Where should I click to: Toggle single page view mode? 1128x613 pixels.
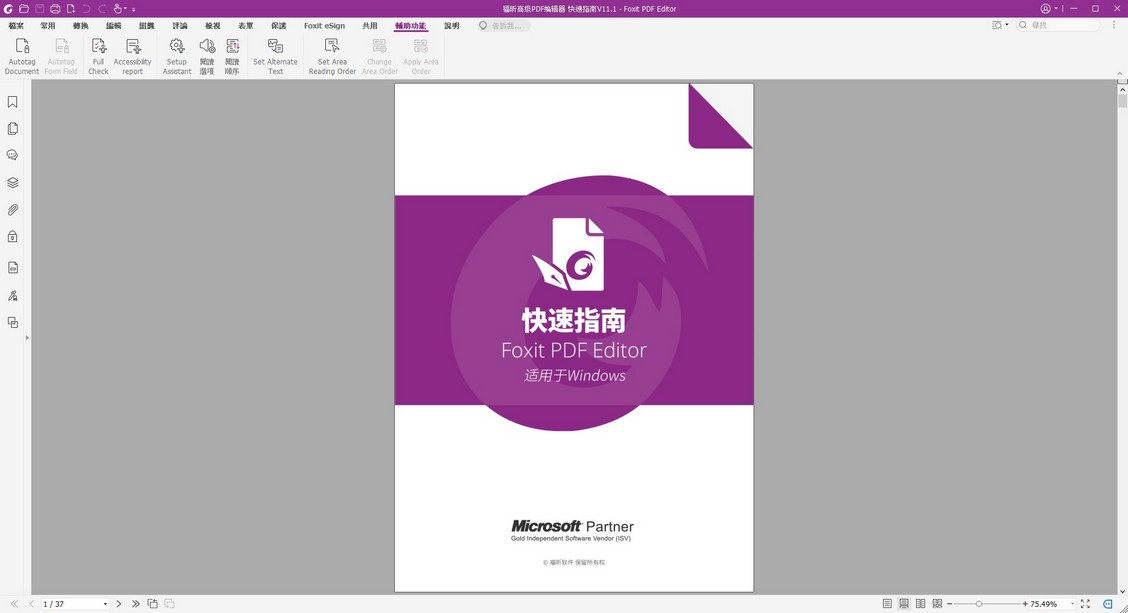(887, 604)
